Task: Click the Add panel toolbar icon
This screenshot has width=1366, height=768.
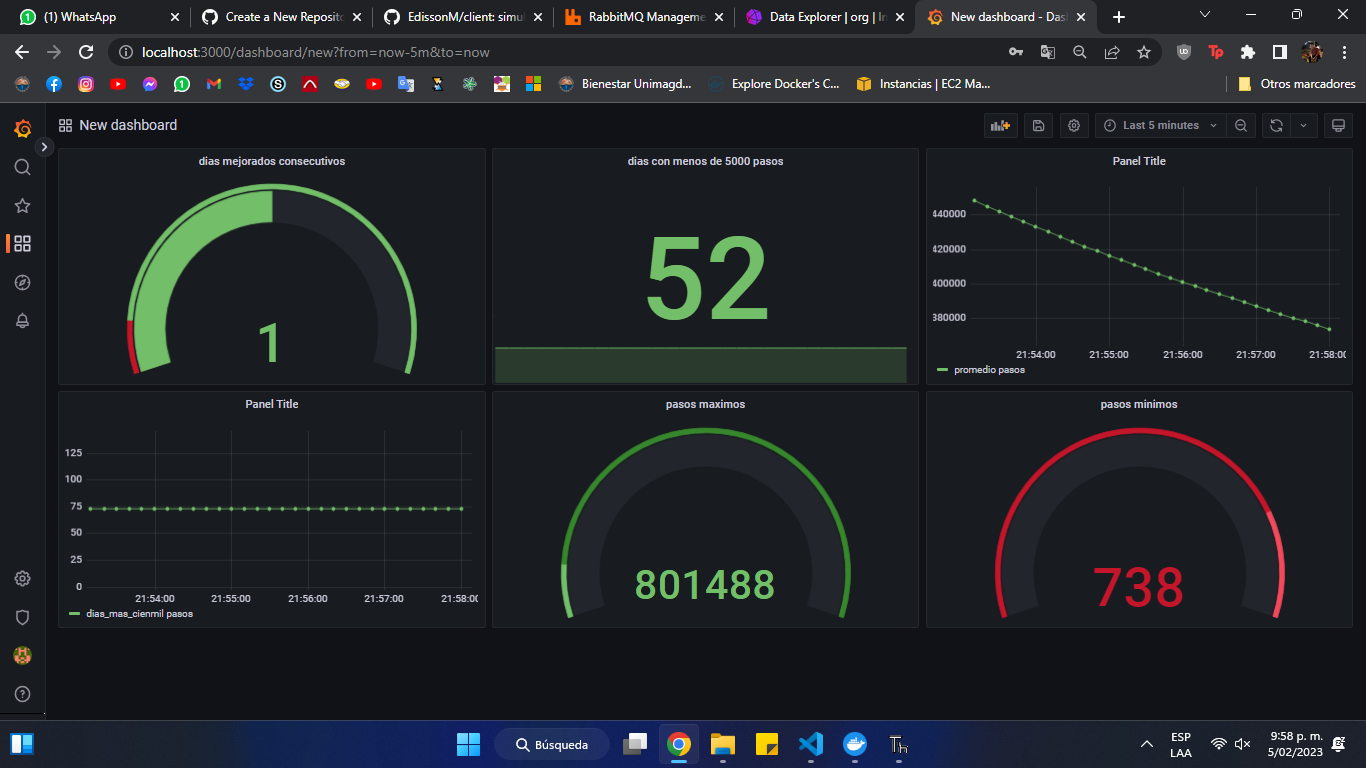Action: [1000, 125]
